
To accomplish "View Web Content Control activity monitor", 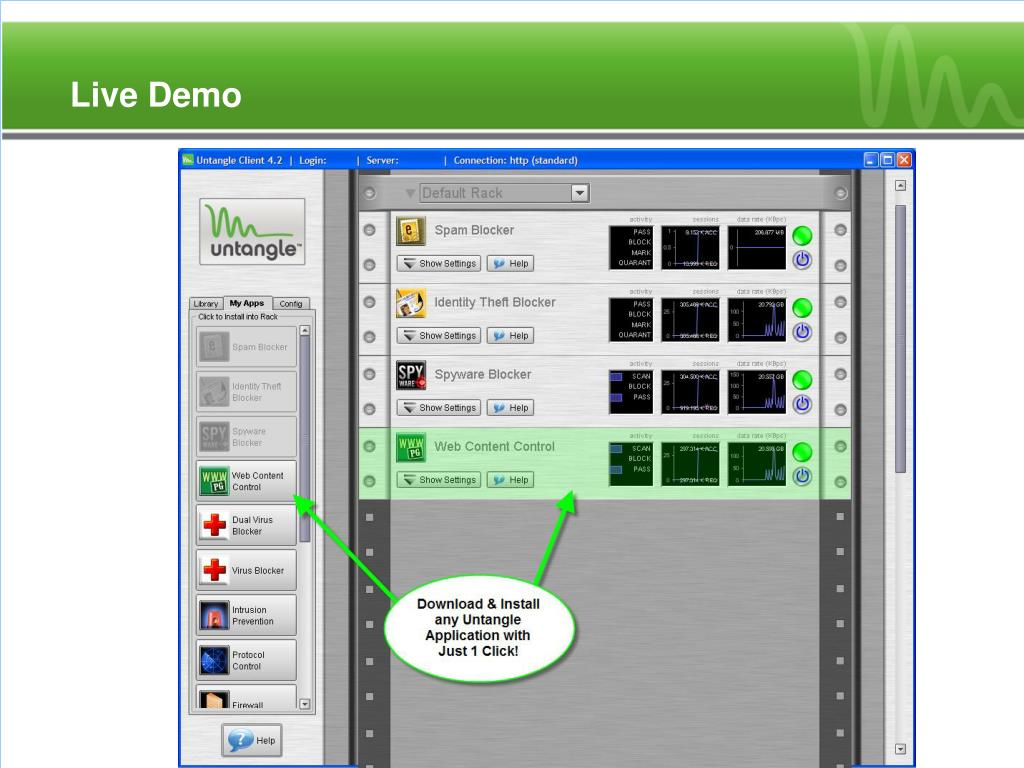I will 631,464.
